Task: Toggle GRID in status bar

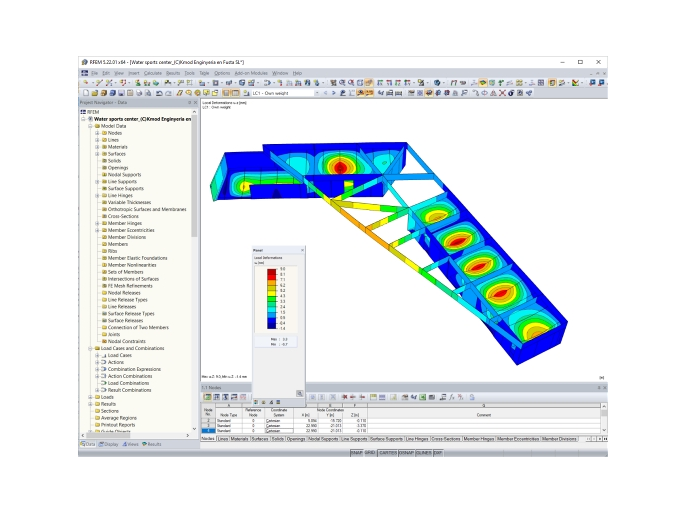Action: pyautogui.click(x=370, y=453)
